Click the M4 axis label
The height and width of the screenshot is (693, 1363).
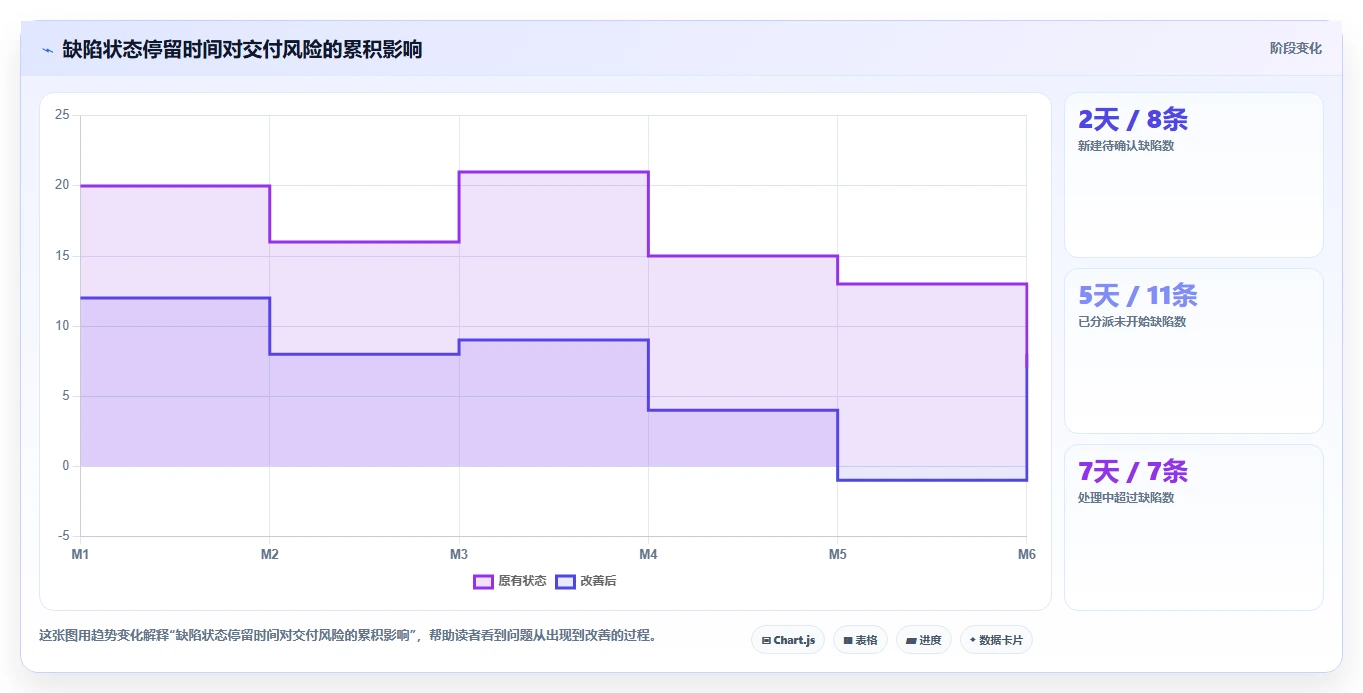648,554
